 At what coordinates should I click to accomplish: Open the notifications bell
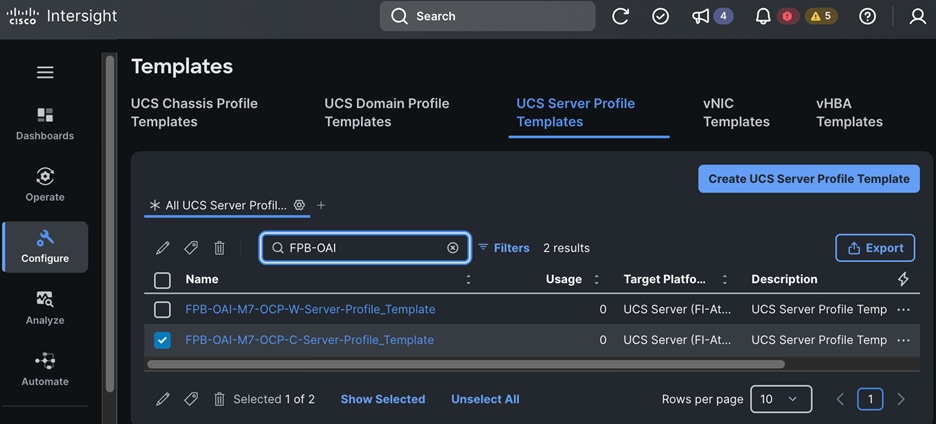point(763,16)
